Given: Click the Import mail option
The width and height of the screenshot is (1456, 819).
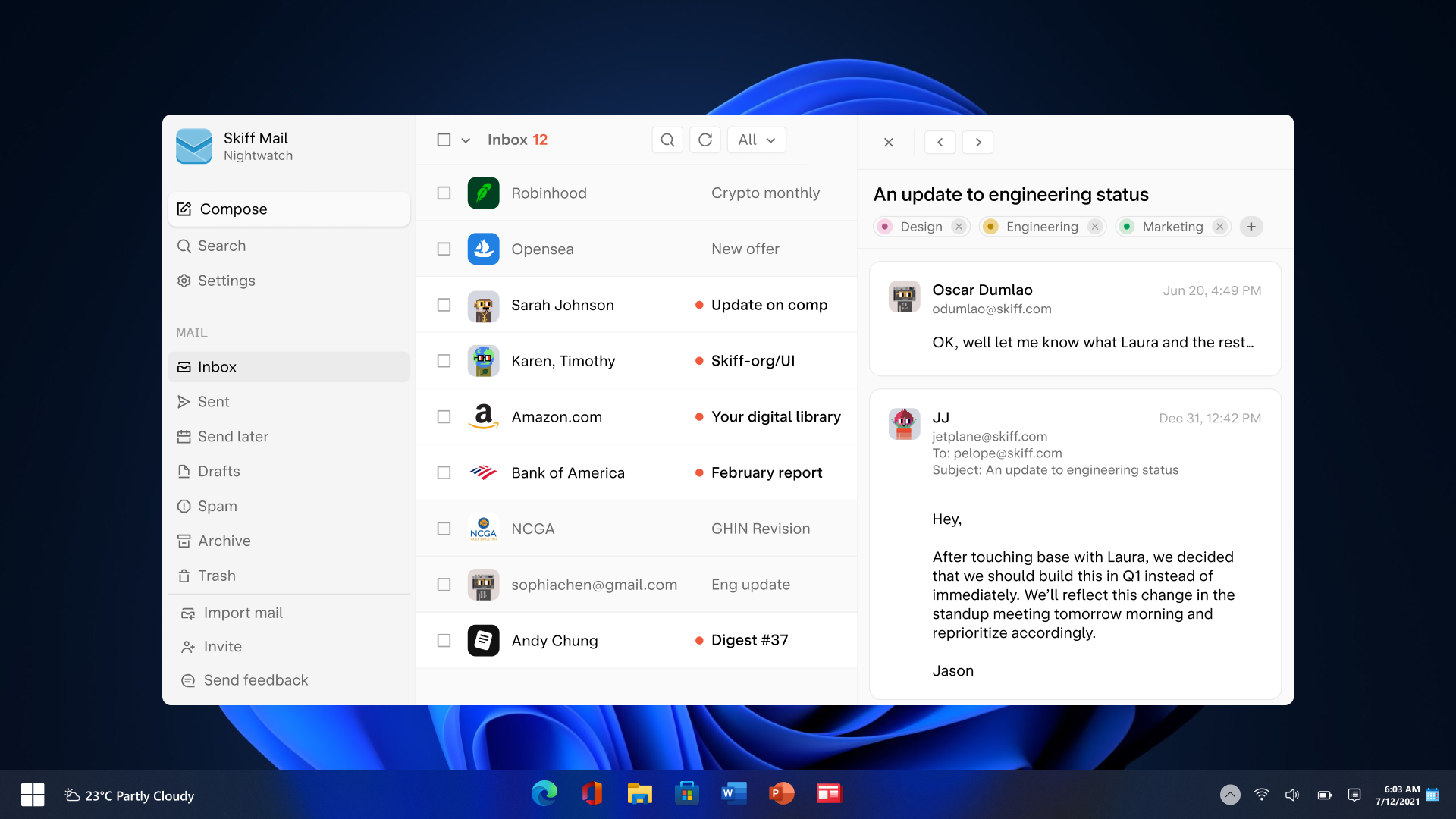Looking at the screenshot, I should tap(241, 611).
